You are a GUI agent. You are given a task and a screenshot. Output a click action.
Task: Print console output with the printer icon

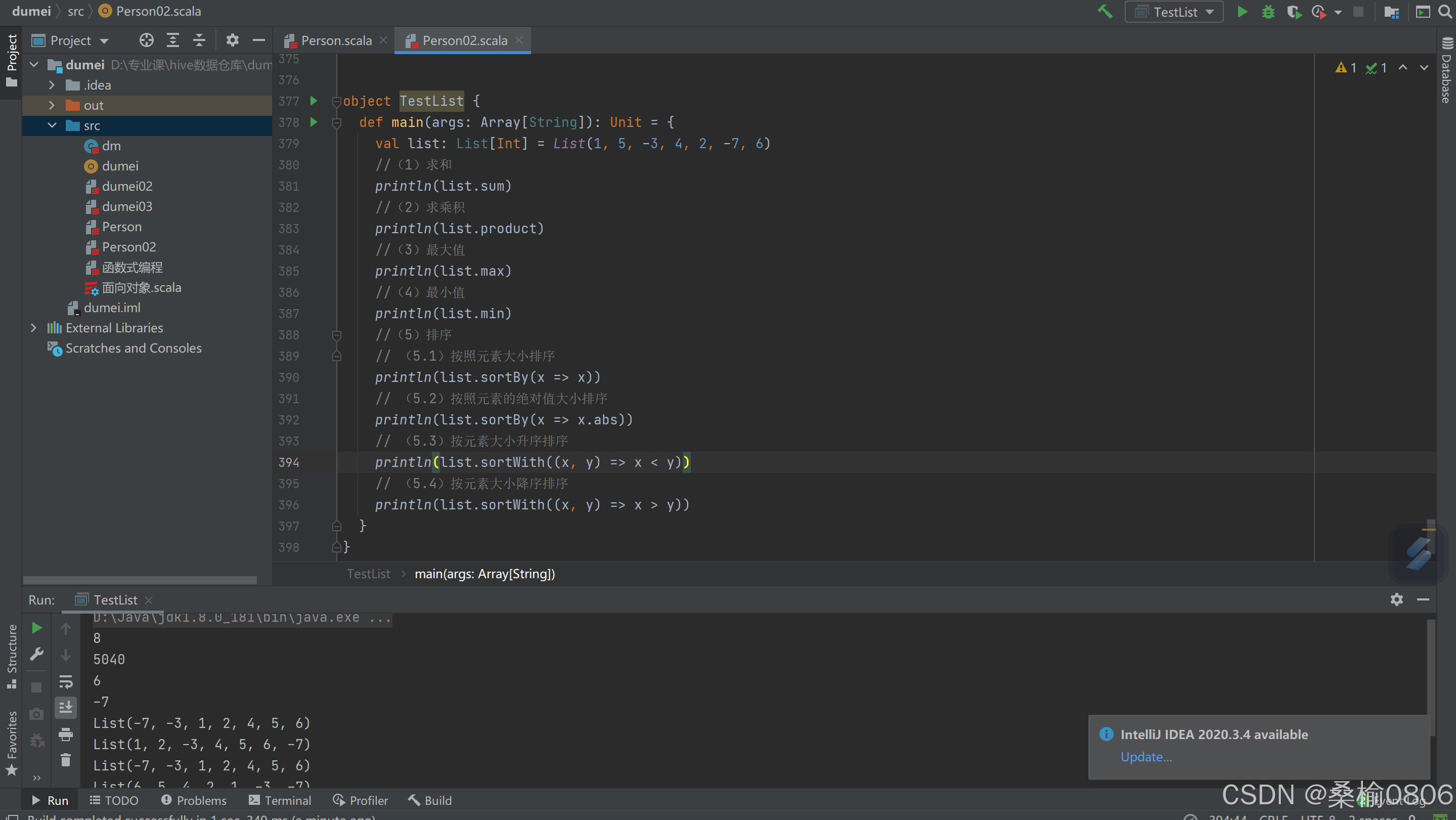[66, 734]
